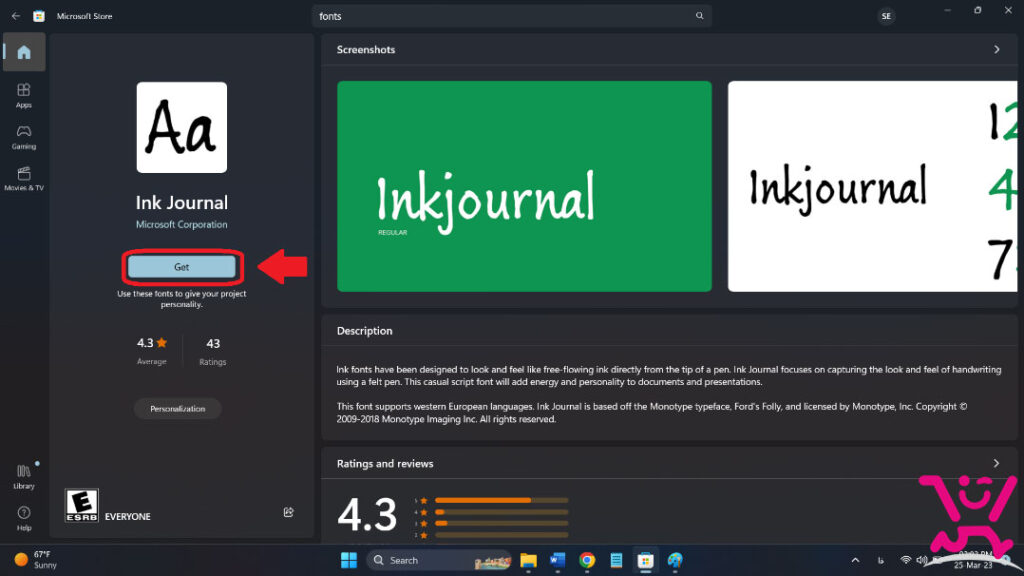This screenshot has width=1024, height=576.
Task: Open the weather widget showing 67°F
Action: [37, 560]
